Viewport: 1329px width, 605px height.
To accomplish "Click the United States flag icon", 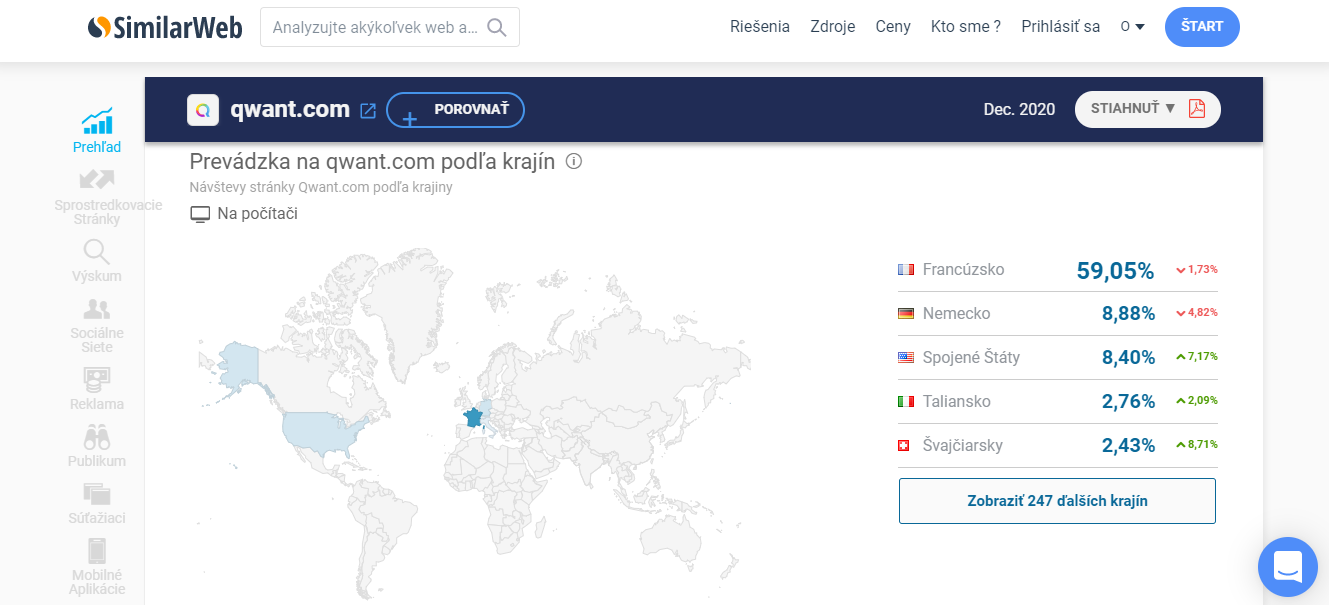I will click(x=906, y=358).
